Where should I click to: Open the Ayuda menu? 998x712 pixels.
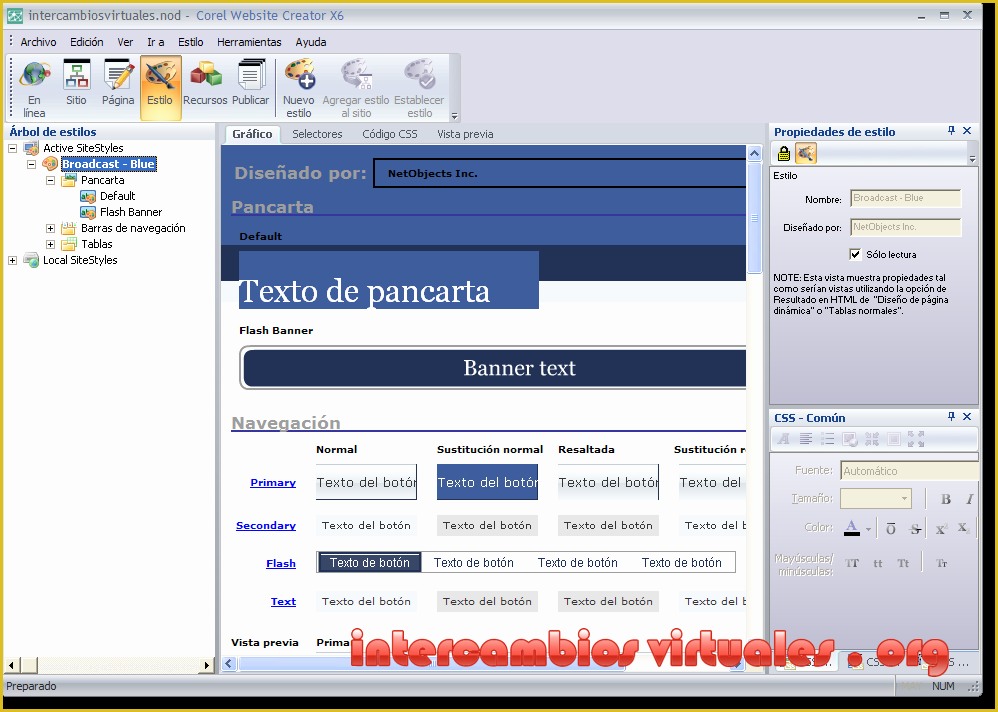pos(311,42)
